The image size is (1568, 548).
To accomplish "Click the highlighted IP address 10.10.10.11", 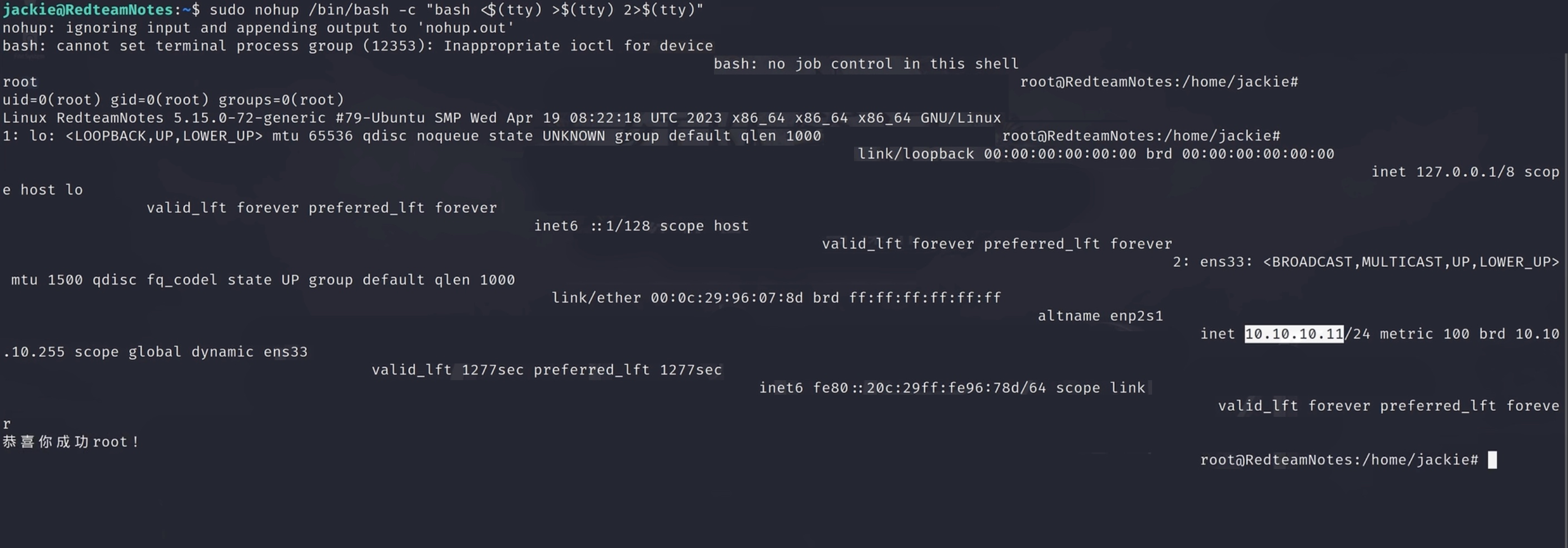I will (x=1293, y=334).
